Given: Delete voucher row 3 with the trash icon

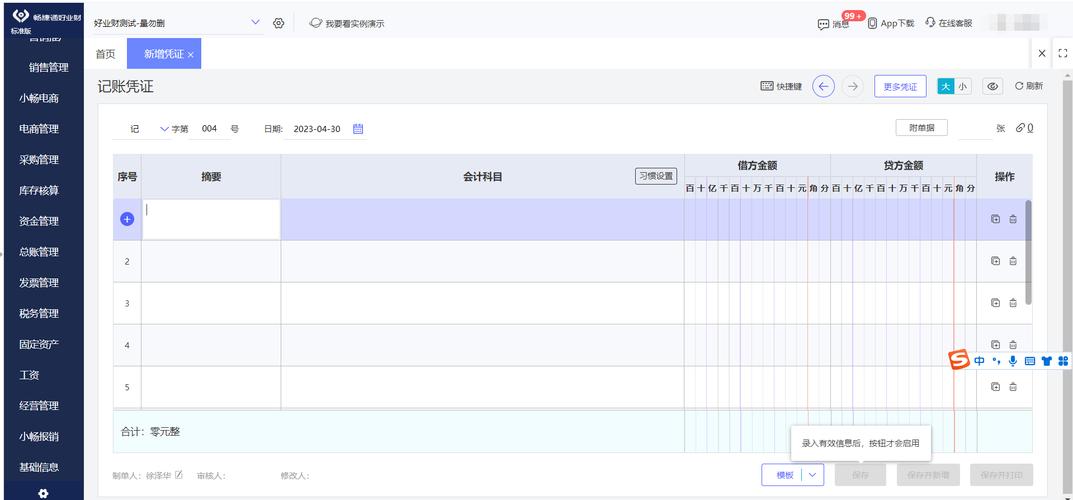Looking at the screenshot, I should [1013, 303].
